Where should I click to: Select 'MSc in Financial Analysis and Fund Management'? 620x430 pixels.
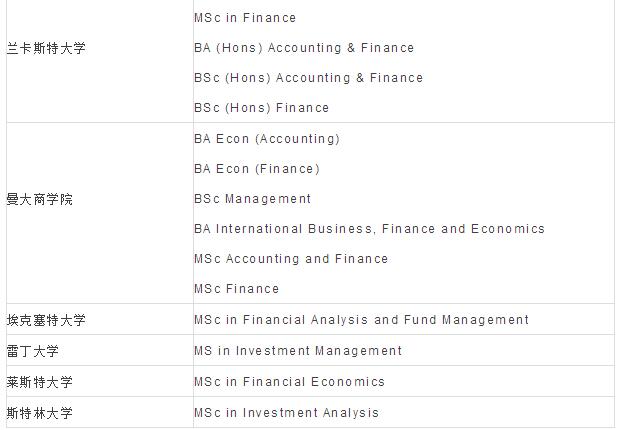(x=361, y=320)
